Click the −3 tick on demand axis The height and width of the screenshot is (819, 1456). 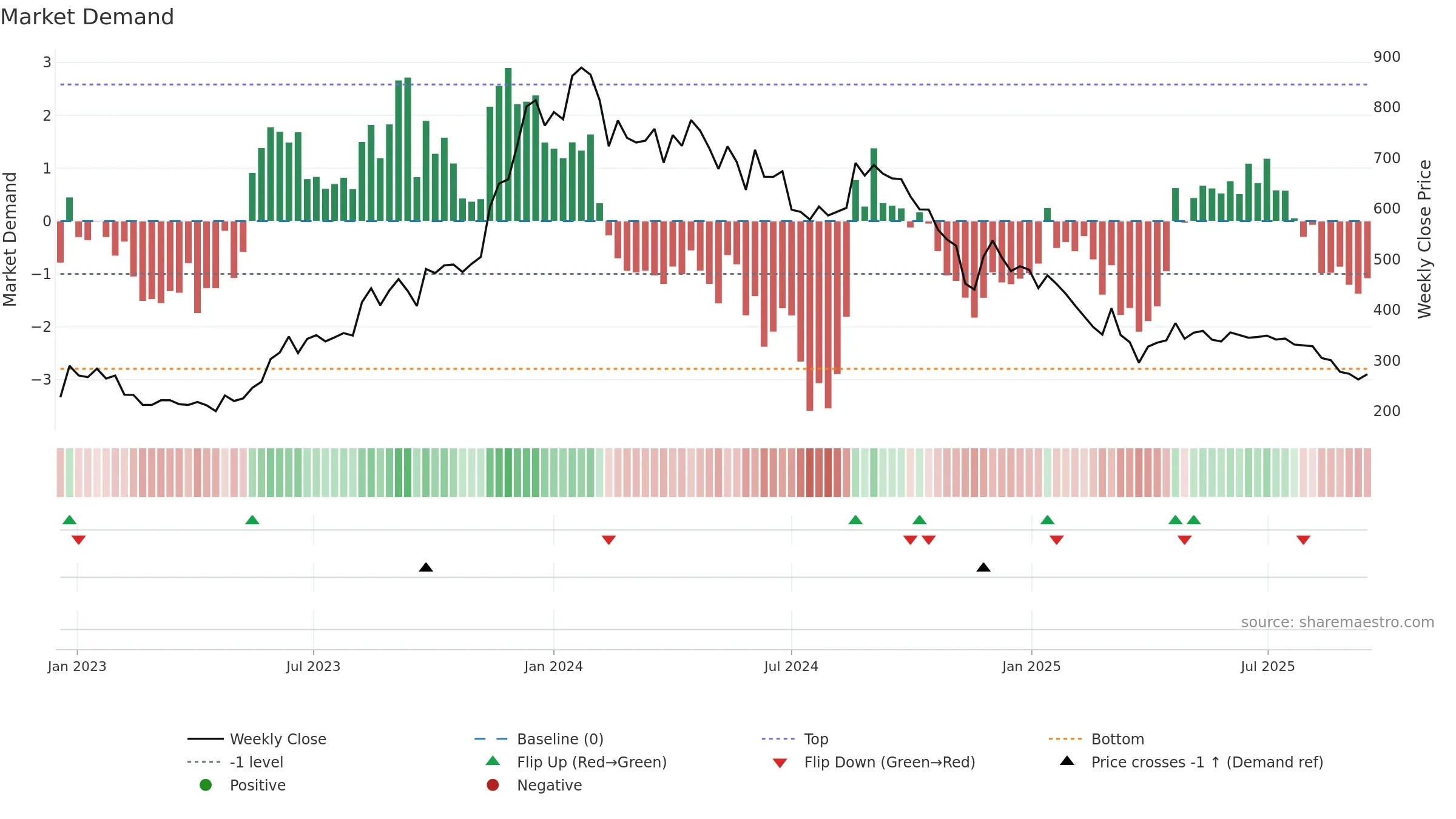point(41,380)
